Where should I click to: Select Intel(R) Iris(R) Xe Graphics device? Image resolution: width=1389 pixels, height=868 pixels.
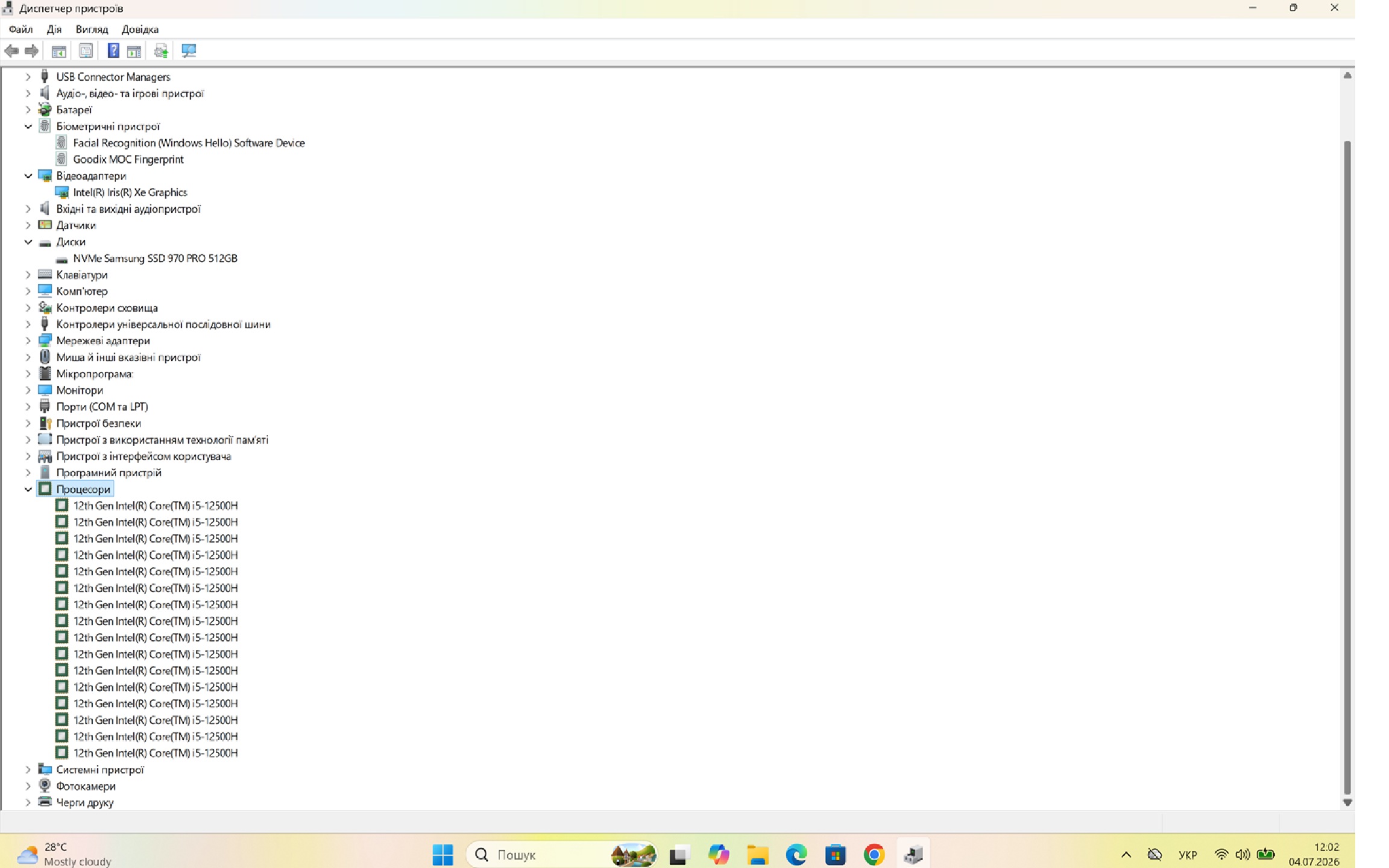(130, 192)
